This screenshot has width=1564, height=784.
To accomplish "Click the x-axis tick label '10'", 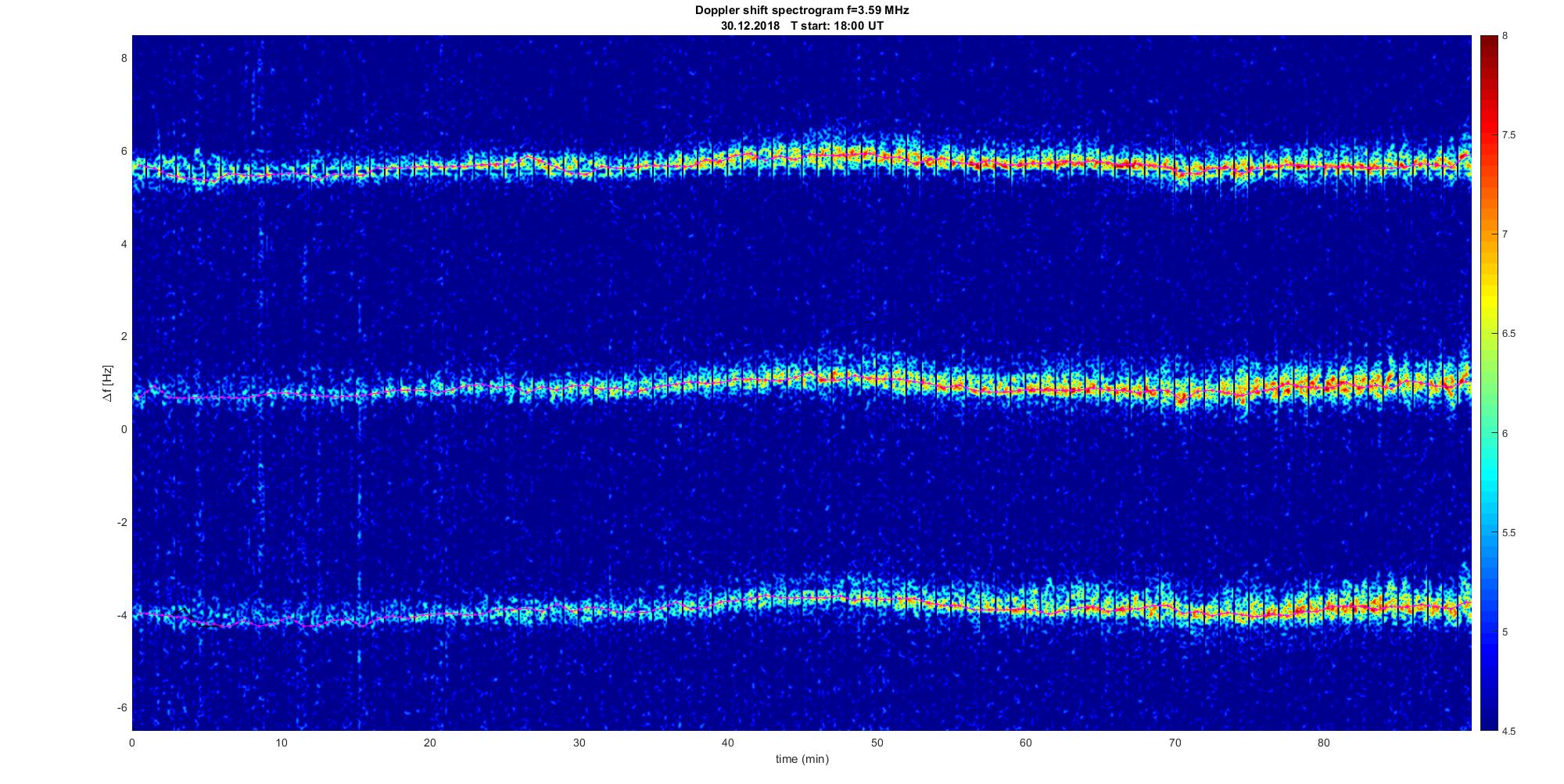I will pos(281,743).
